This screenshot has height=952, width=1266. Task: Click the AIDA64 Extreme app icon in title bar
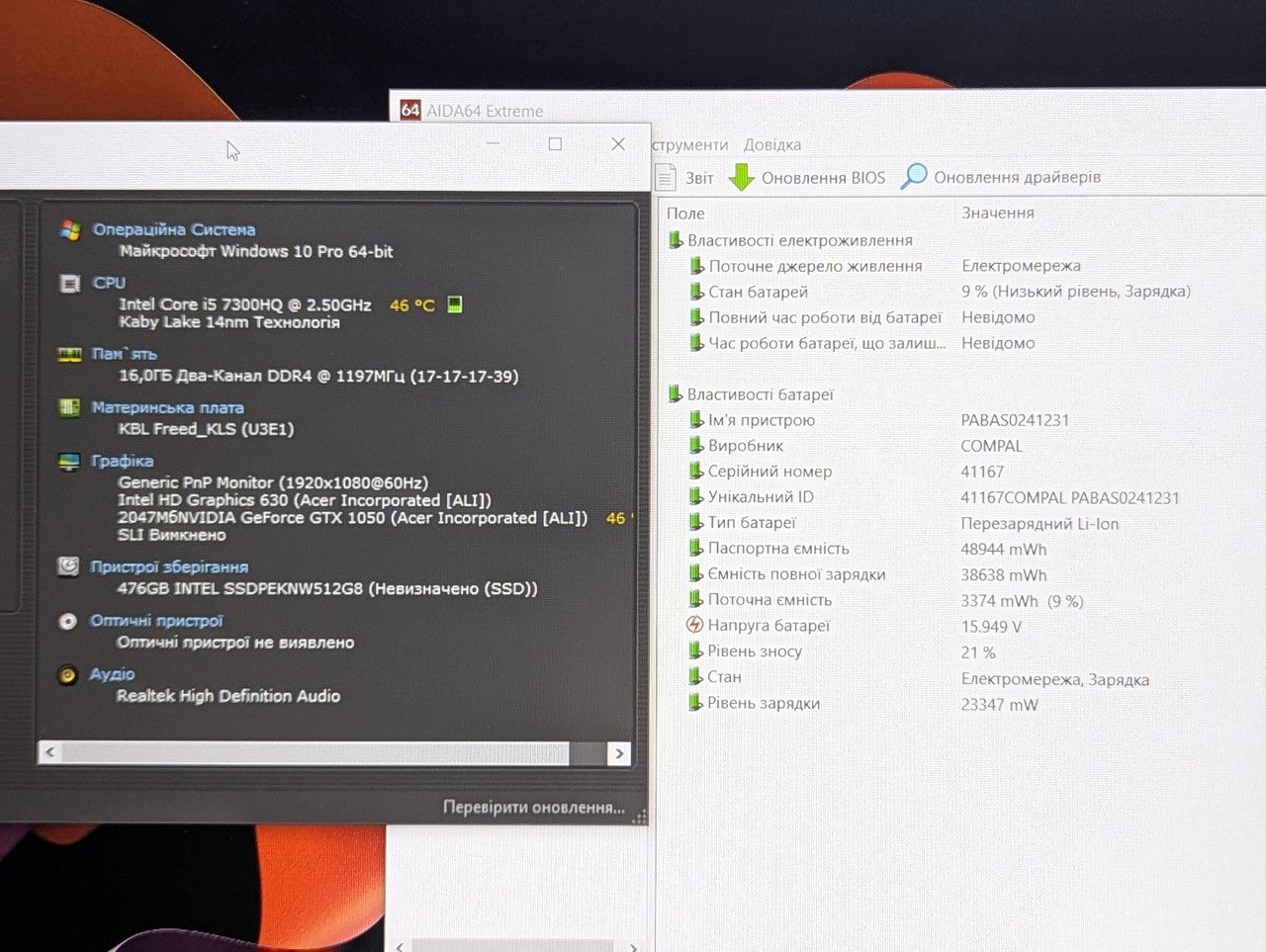click(x=410, y=110)
